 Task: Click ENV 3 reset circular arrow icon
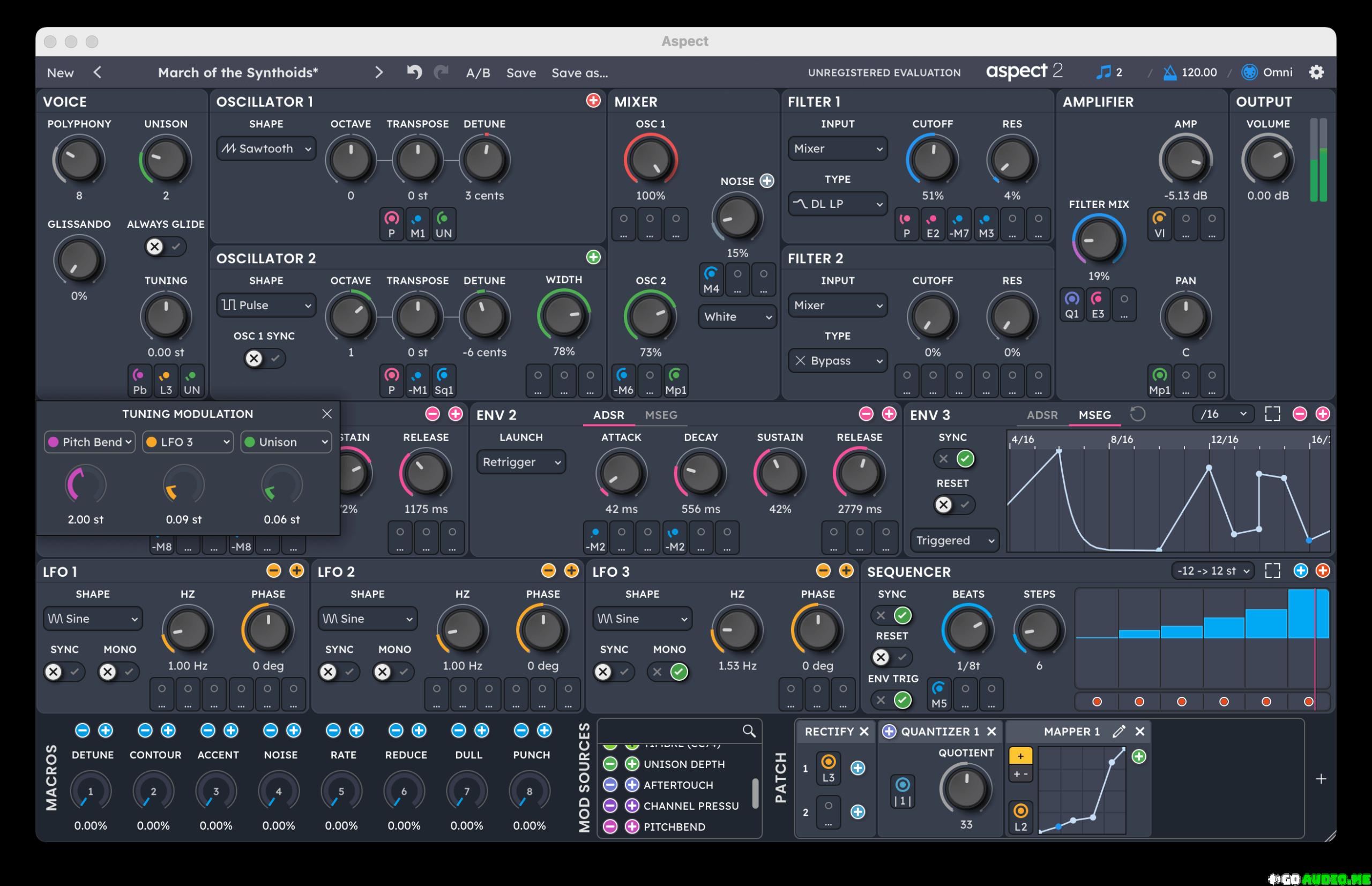[x=1137, y=414]
